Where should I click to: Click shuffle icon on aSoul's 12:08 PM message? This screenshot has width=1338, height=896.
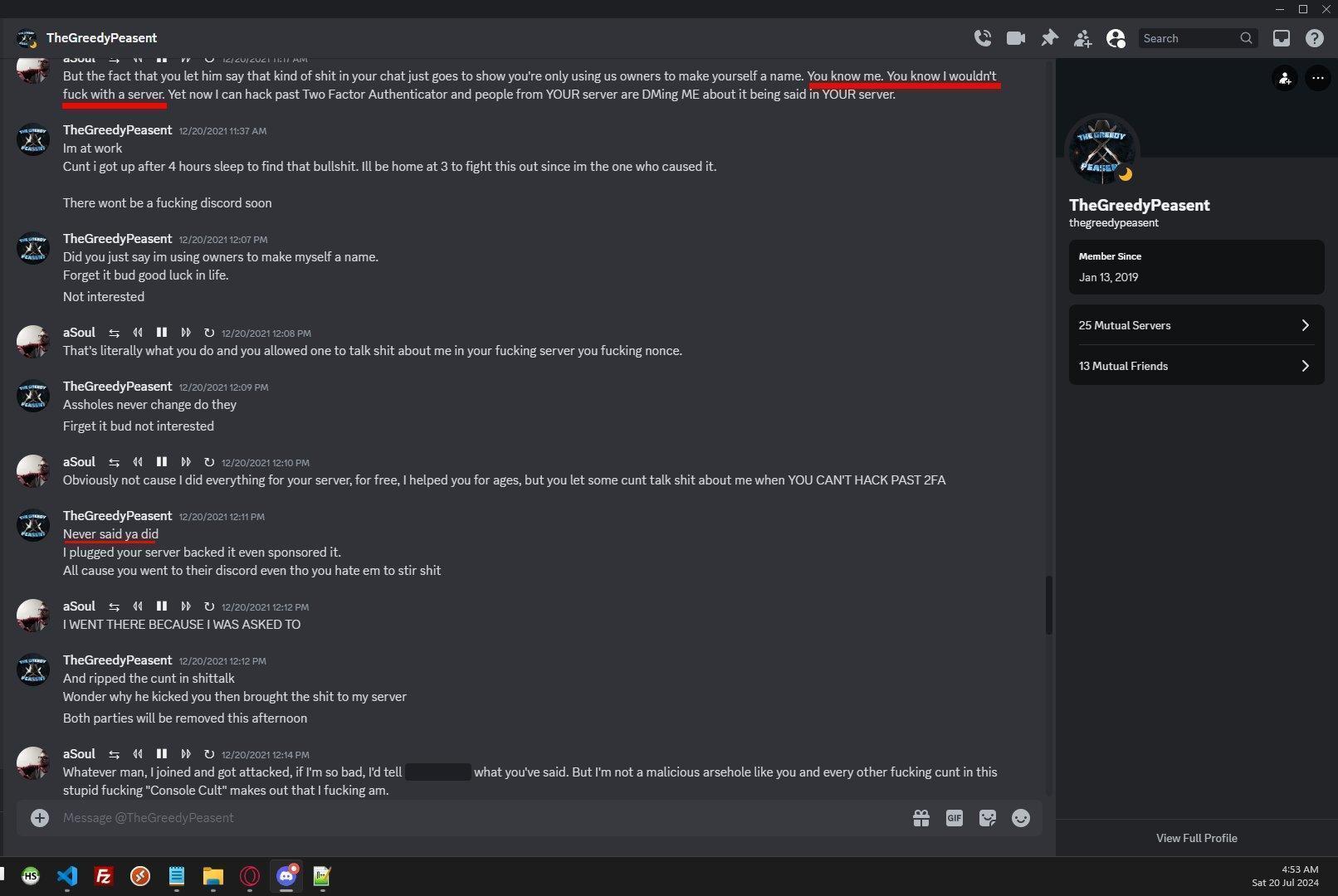coord(114,333)
